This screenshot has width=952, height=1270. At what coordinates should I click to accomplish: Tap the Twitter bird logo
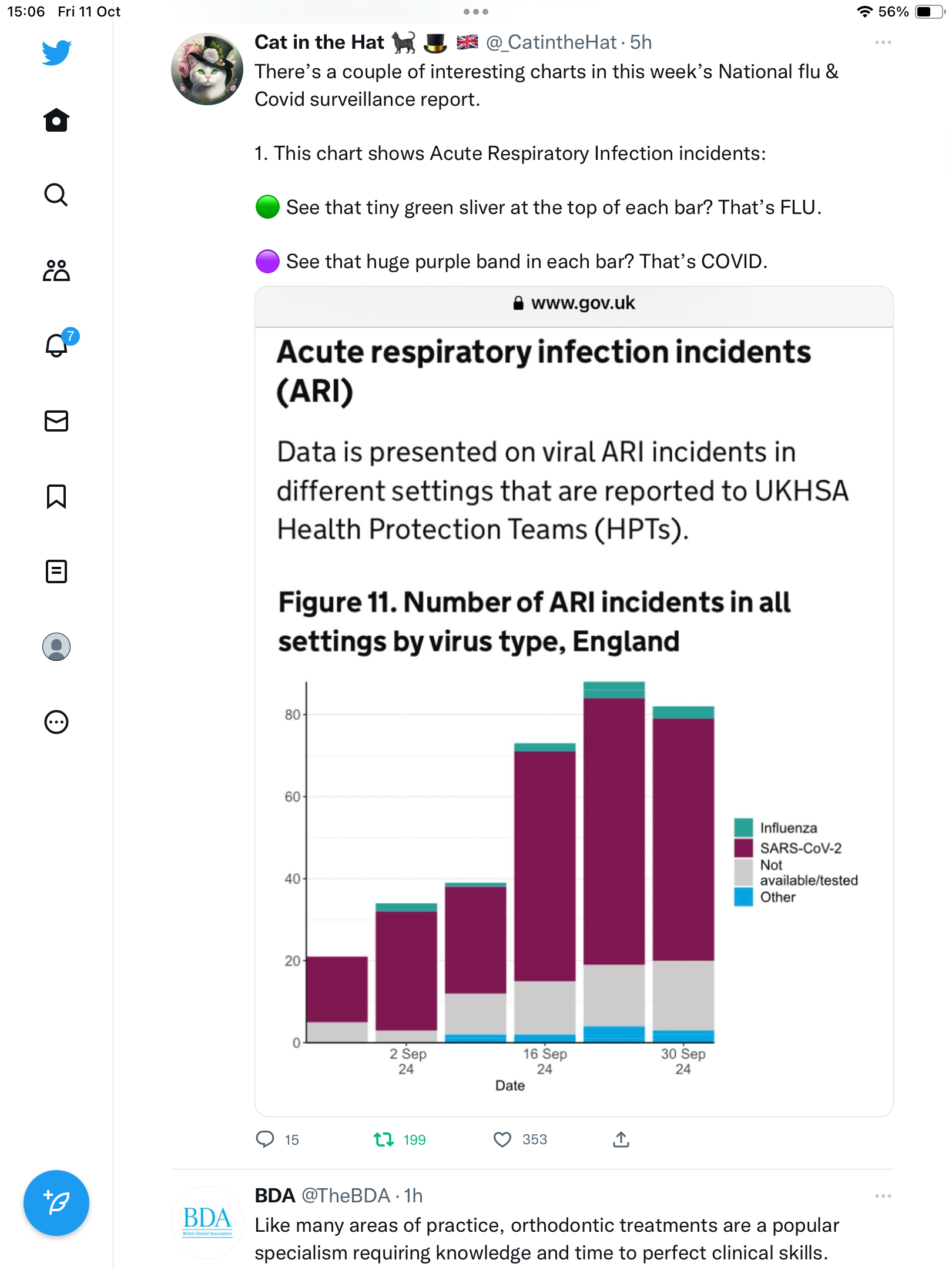click(56, 52)
